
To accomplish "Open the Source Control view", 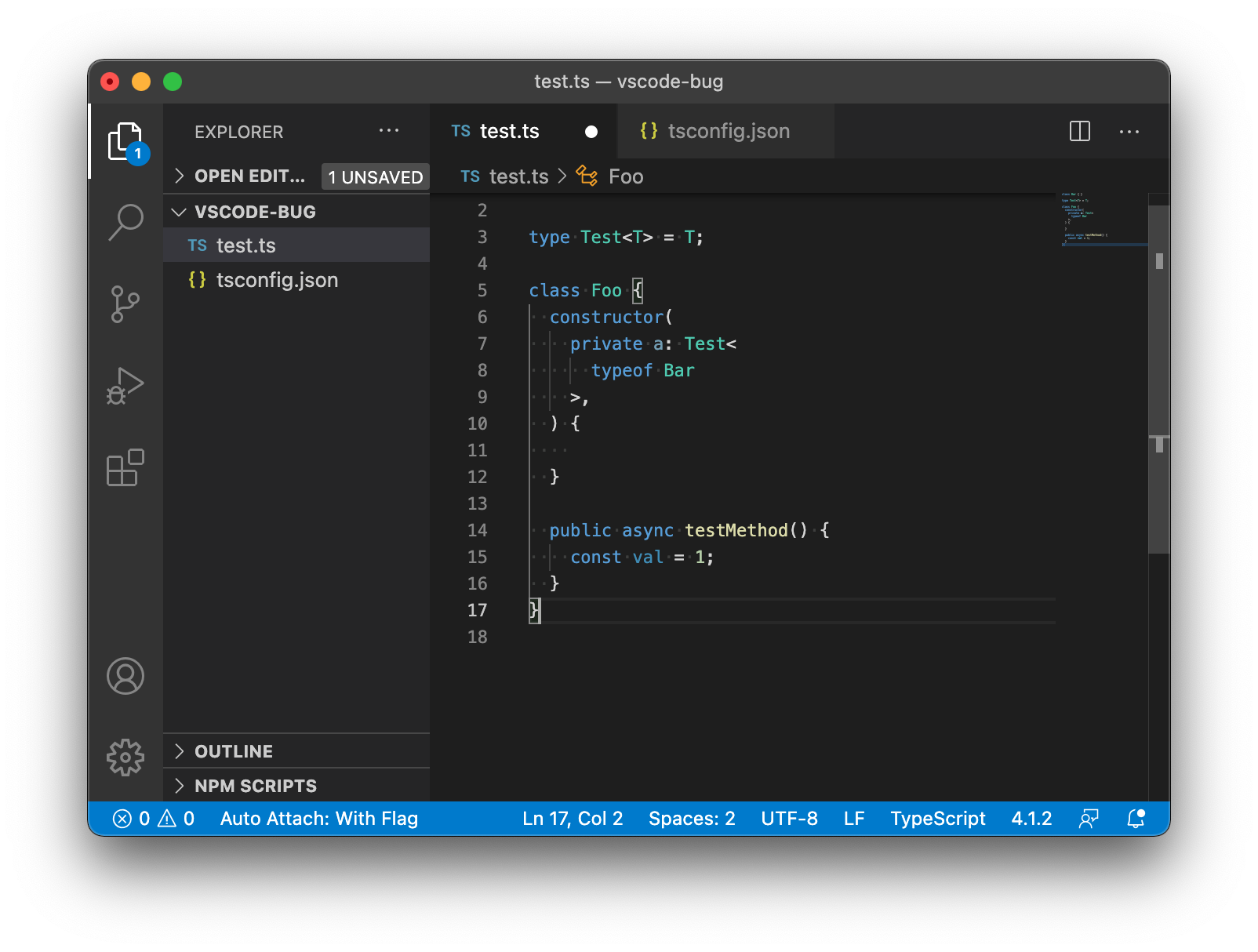I will 125,304.
